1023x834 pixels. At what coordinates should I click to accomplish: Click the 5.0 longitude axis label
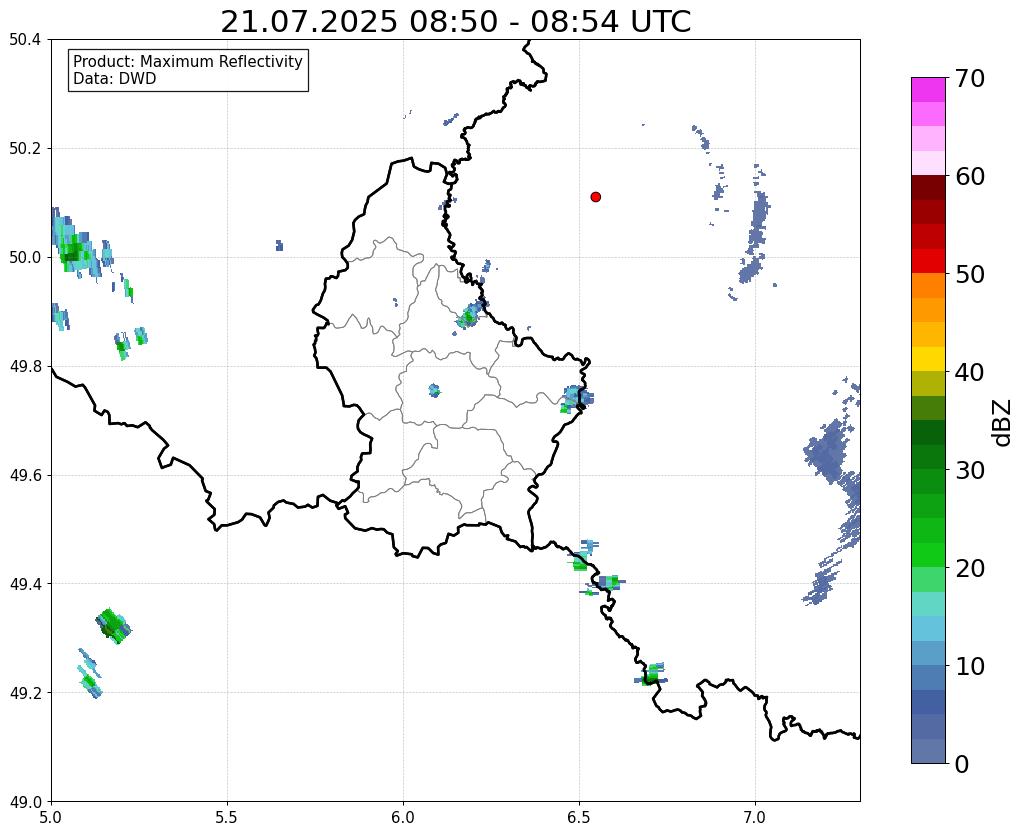[x=51, y=818]
